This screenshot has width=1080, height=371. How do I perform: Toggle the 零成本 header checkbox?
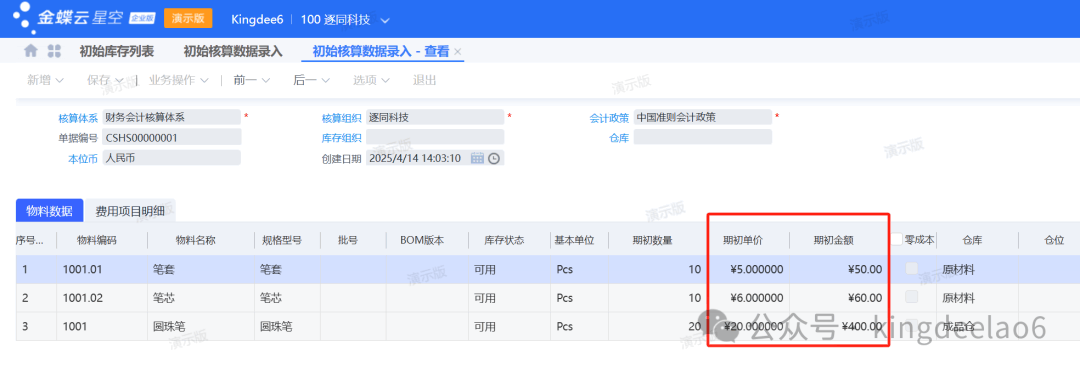897,240
